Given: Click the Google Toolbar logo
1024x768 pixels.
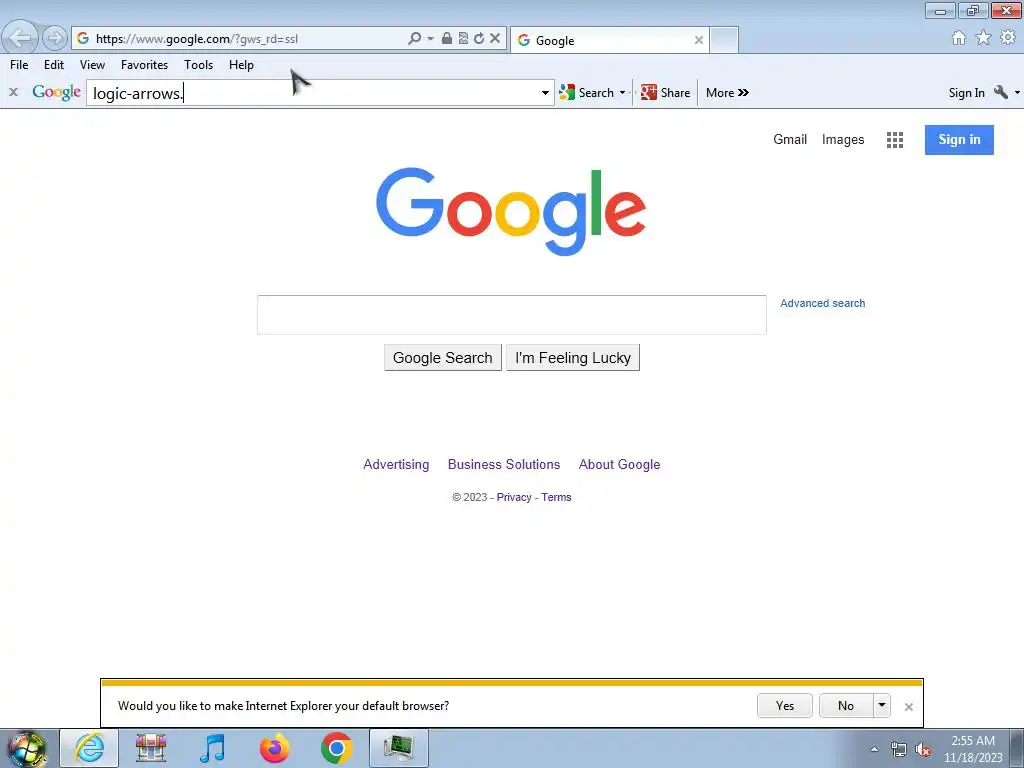Looking at the screenshot, I should [x=56, y=92].
